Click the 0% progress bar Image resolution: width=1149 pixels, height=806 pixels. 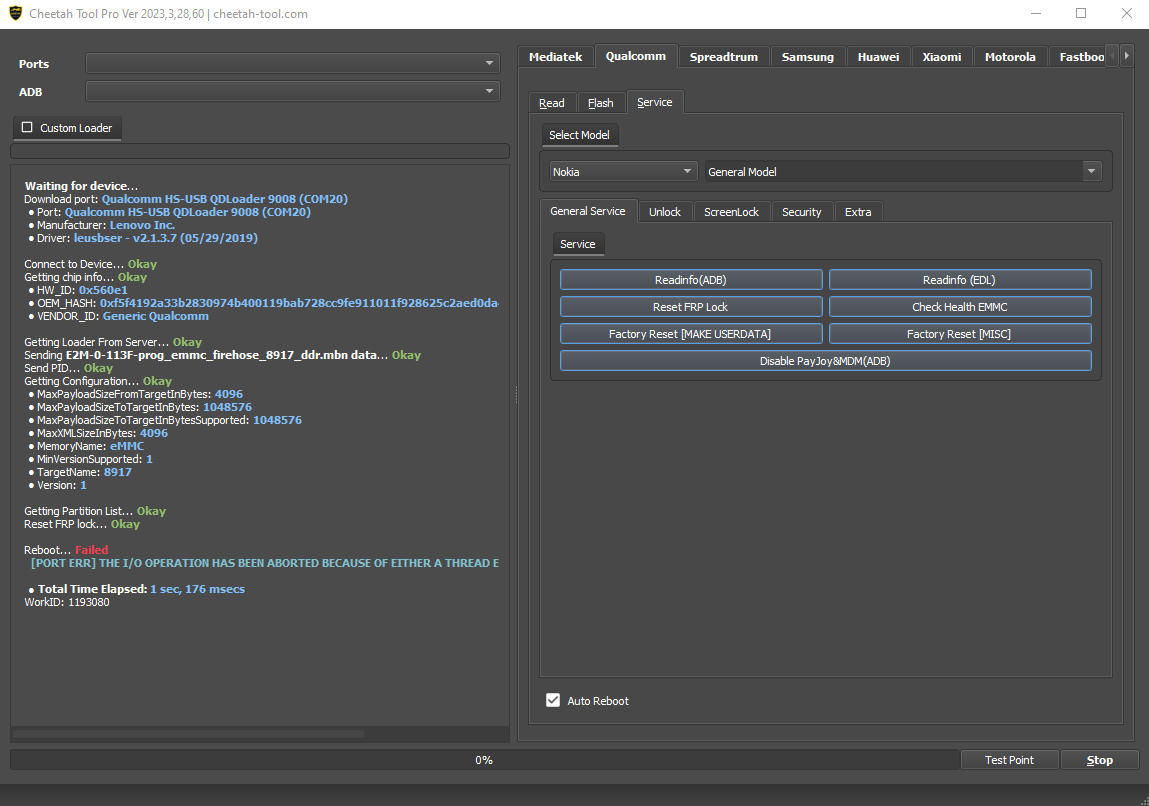[484, 760]
